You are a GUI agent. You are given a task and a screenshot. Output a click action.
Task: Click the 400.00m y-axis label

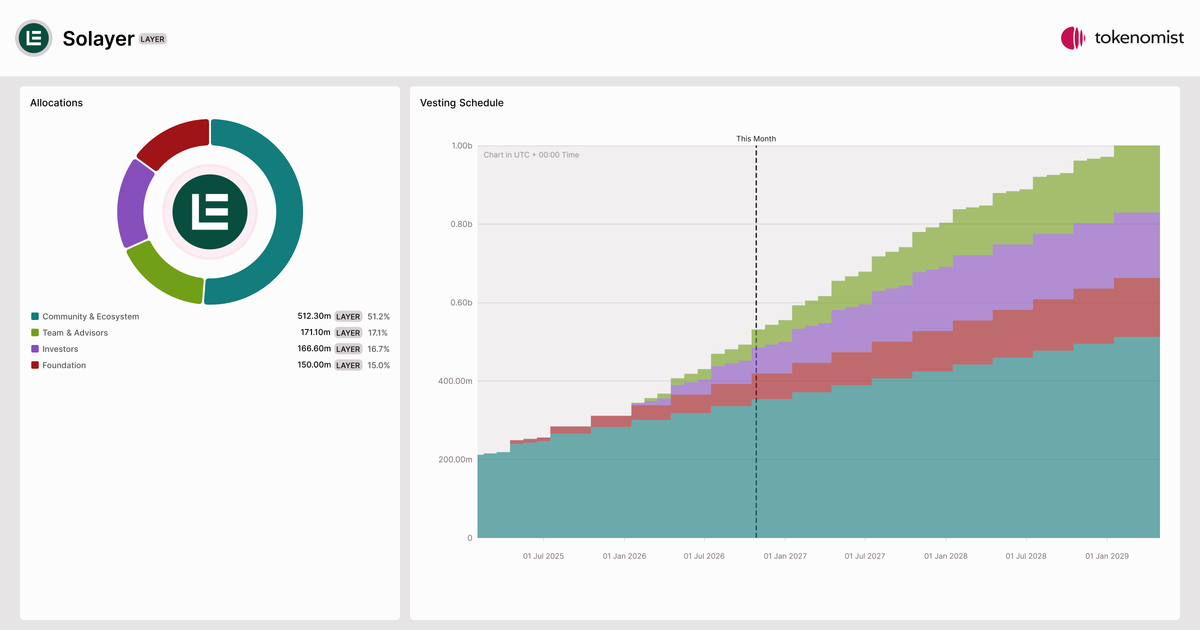click(x=455, y=381)
